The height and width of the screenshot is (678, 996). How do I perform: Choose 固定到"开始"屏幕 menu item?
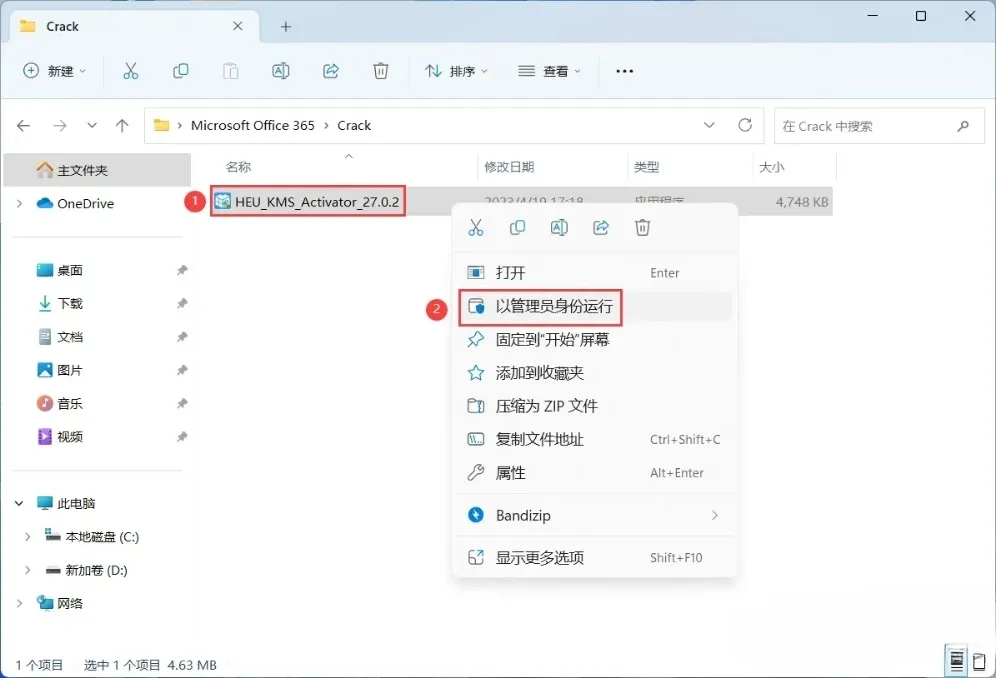595,340
